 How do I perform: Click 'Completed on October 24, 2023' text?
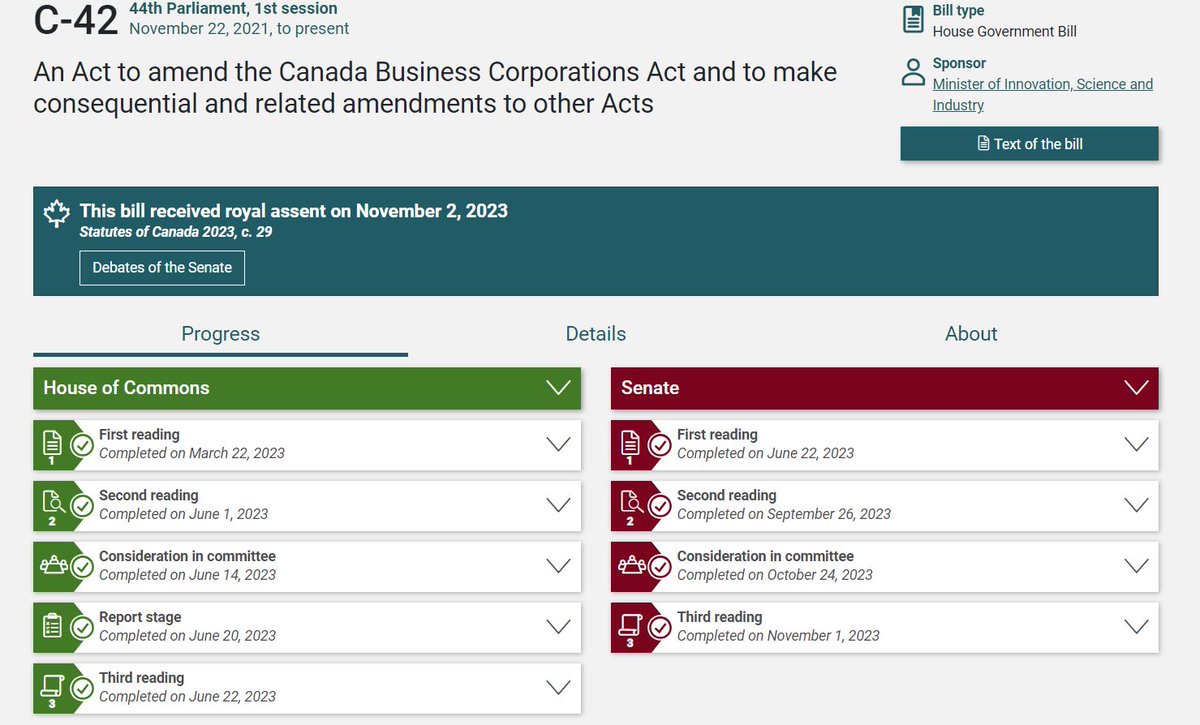[x=775, y=575]
